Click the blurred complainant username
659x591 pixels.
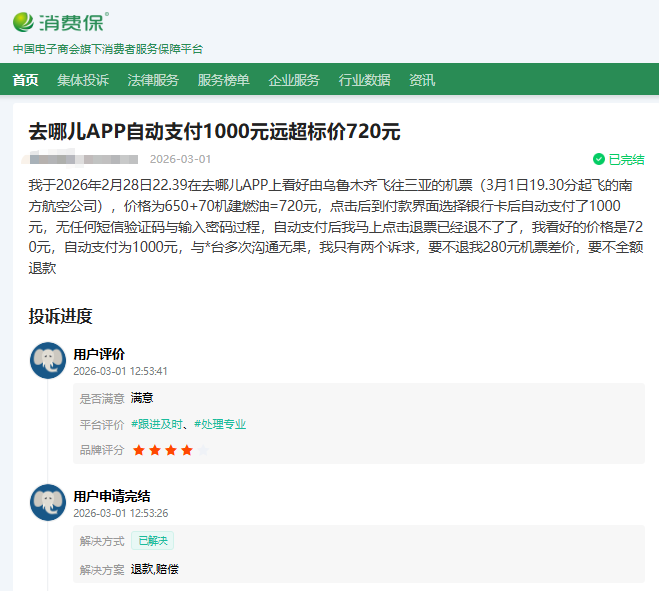click(x=83, y=159)
